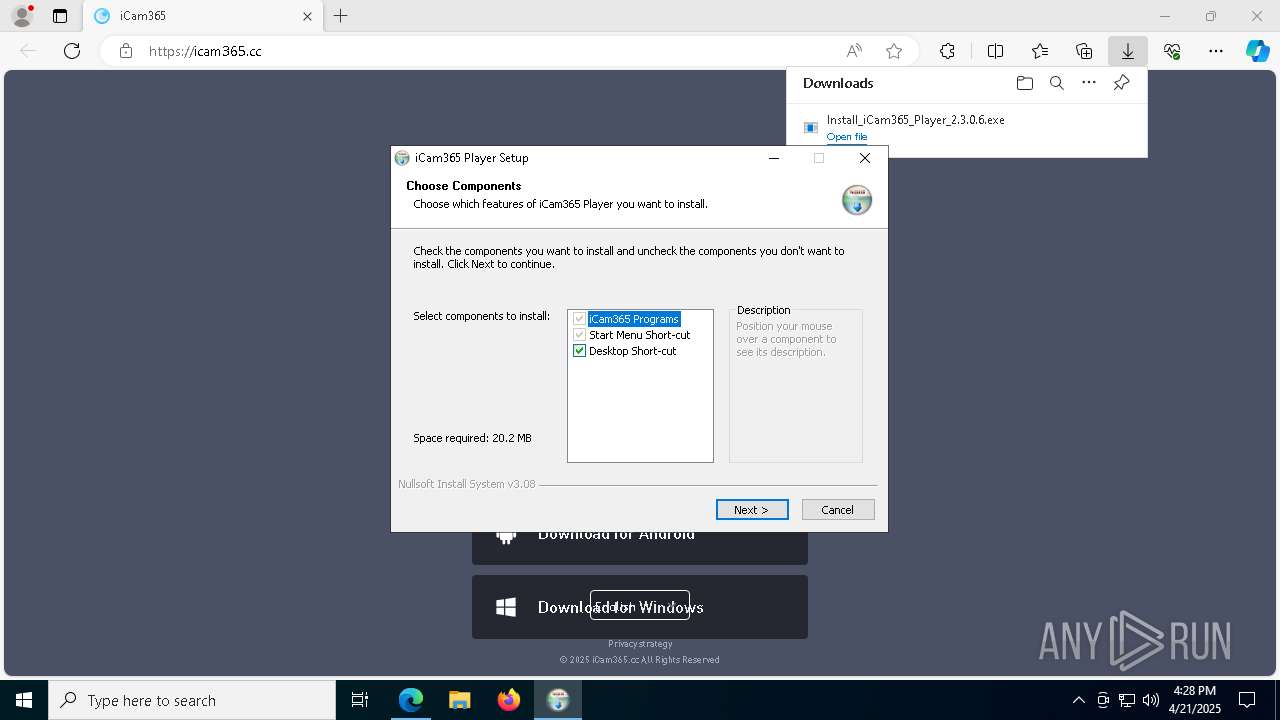
Task: Launch Microsoft Edge from taskbar
Action: 411,700
